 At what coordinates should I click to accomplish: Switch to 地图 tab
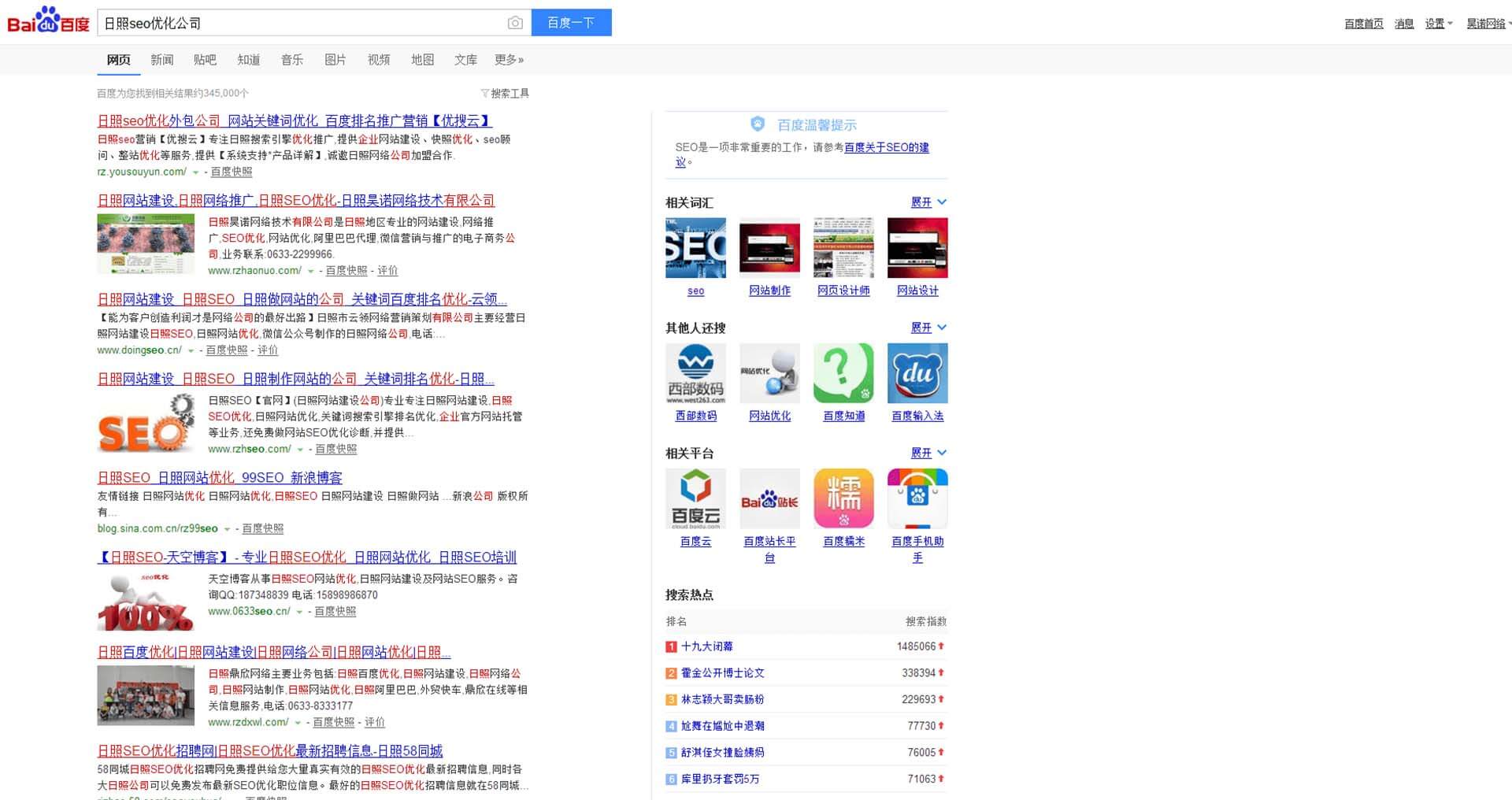pyautogui.click(x=422, y=60)
